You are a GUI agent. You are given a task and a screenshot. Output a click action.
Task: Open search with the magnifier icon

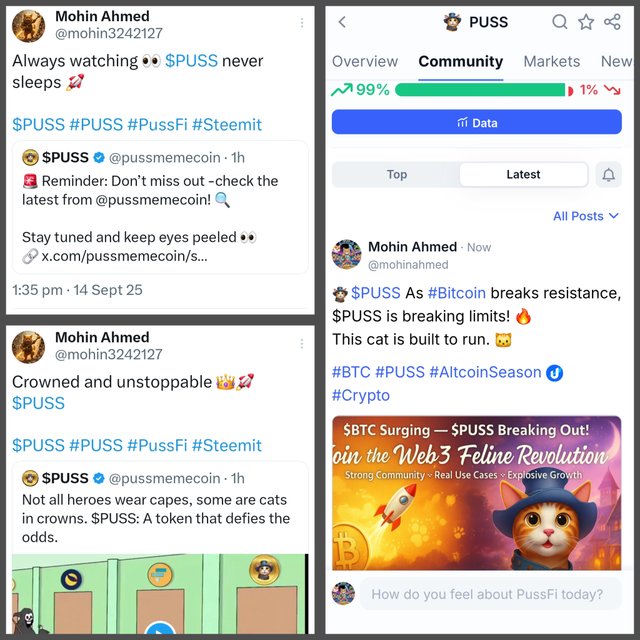coord(560,22)
